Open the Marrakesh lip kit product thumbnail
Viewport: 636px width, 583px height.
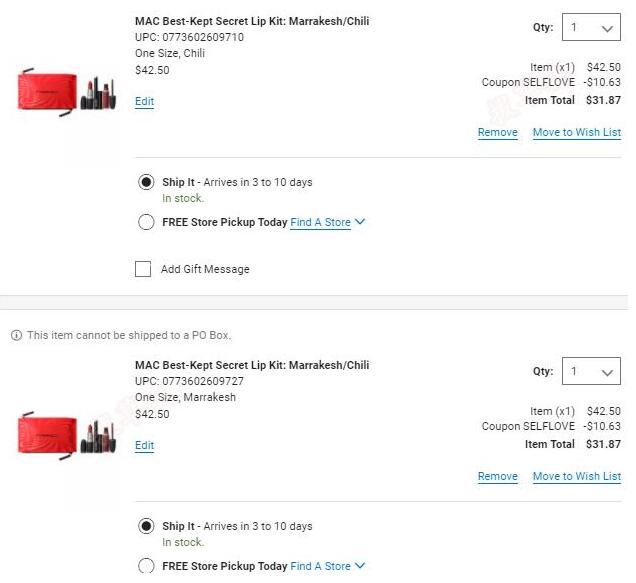tap(67, 437)
